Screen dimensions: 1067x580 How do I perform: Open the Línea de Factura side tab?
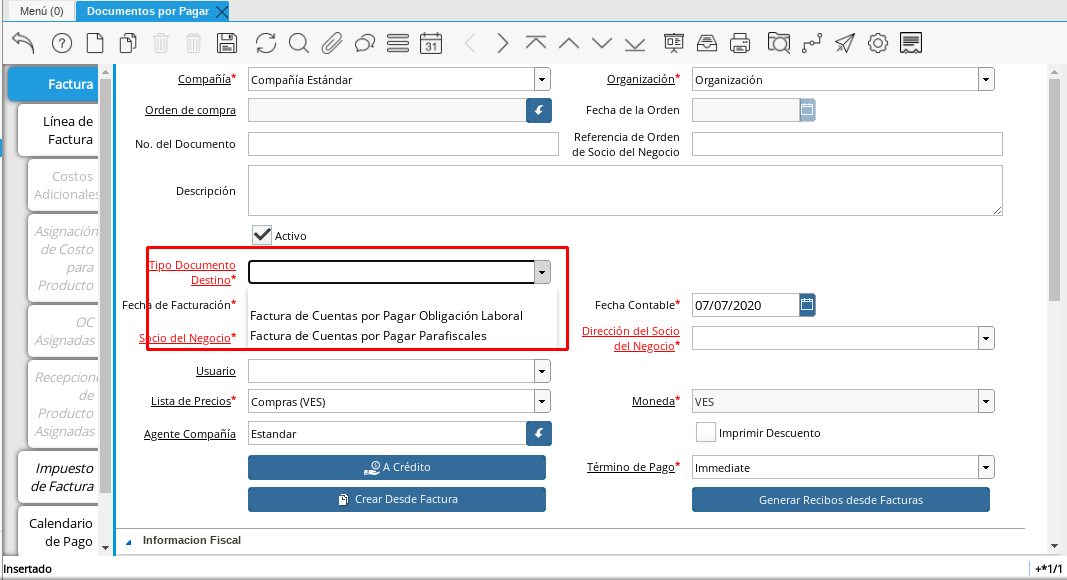point(60,130)
